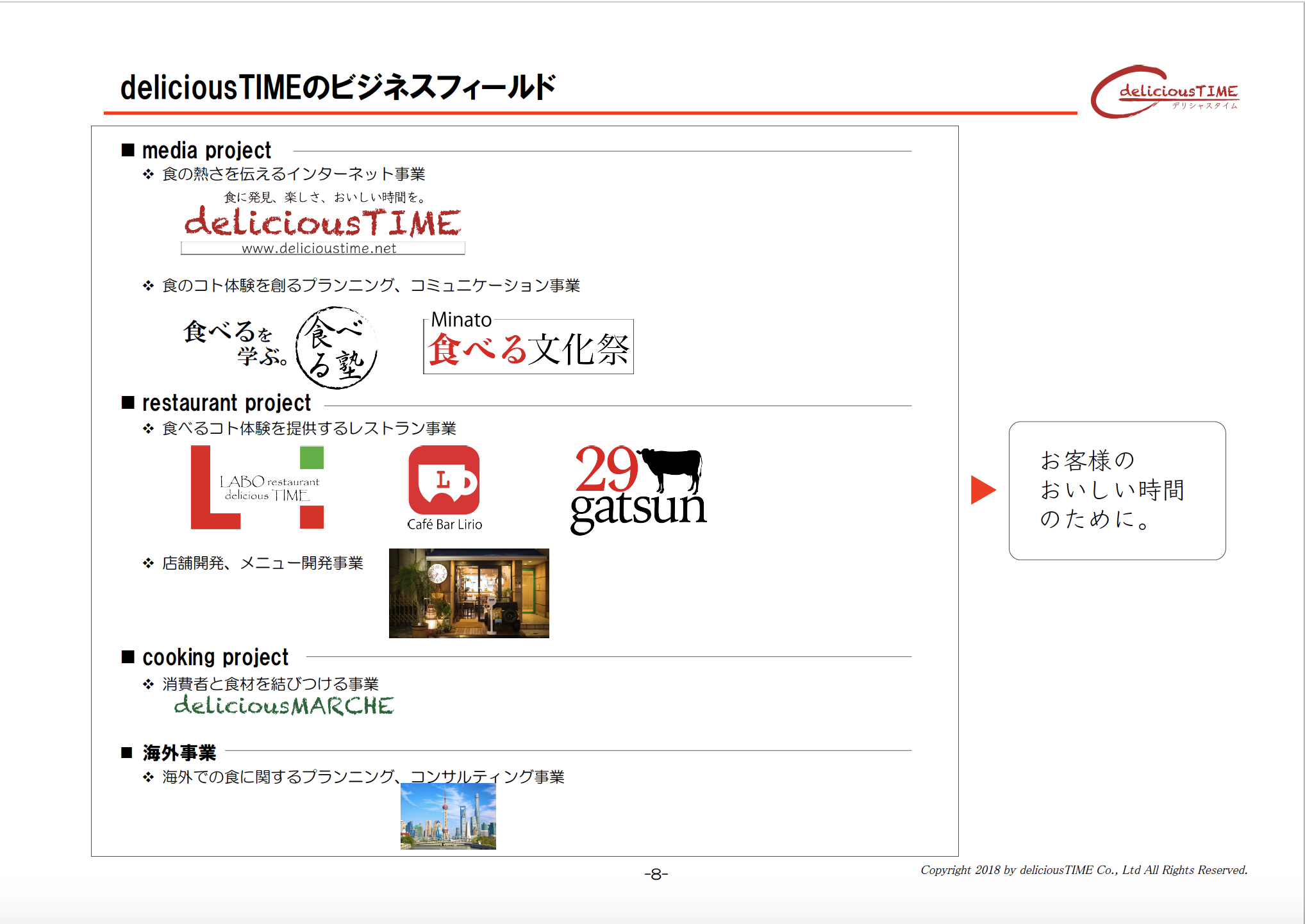
Task: Click 店舗開発、メニュー開発事業 bullet
Action: tap(263, 563)
